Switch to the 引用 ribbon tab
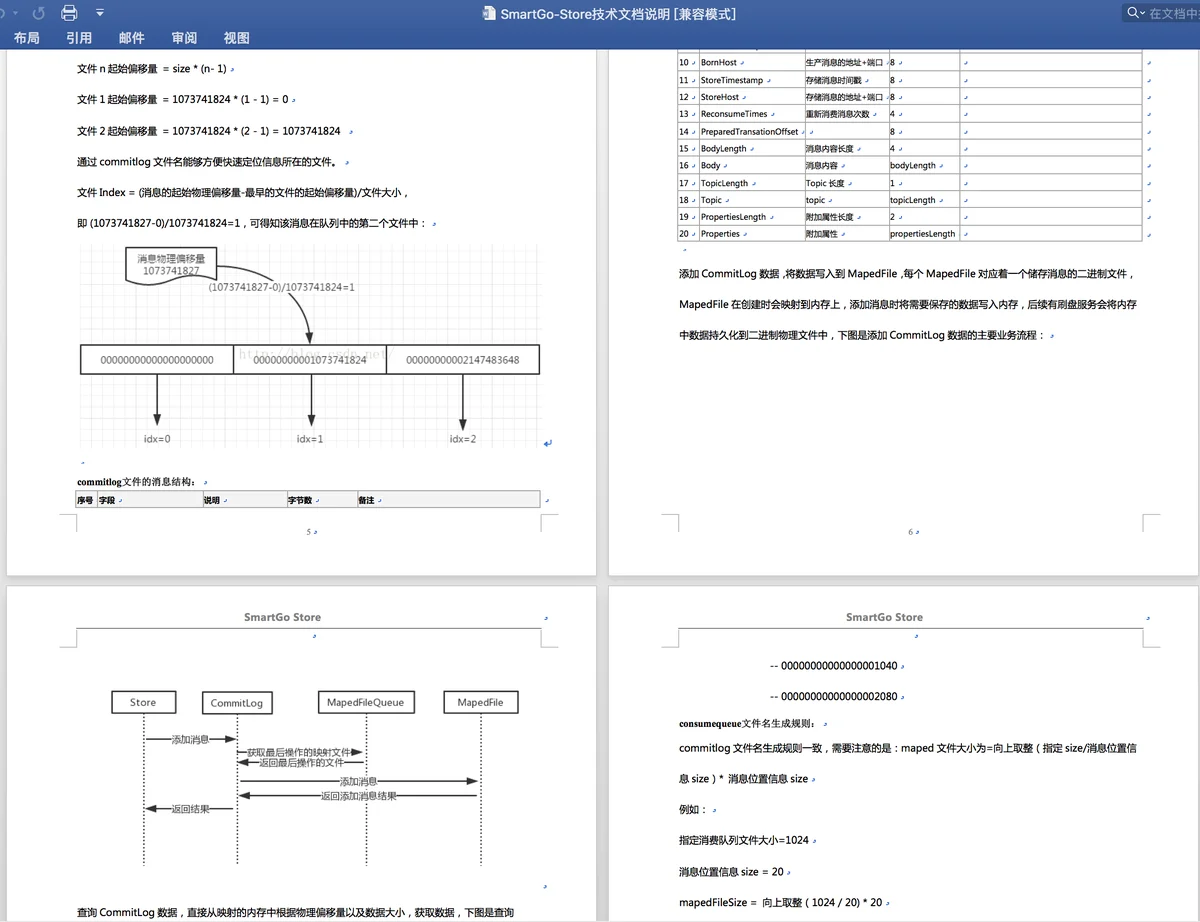 (79, 38)
